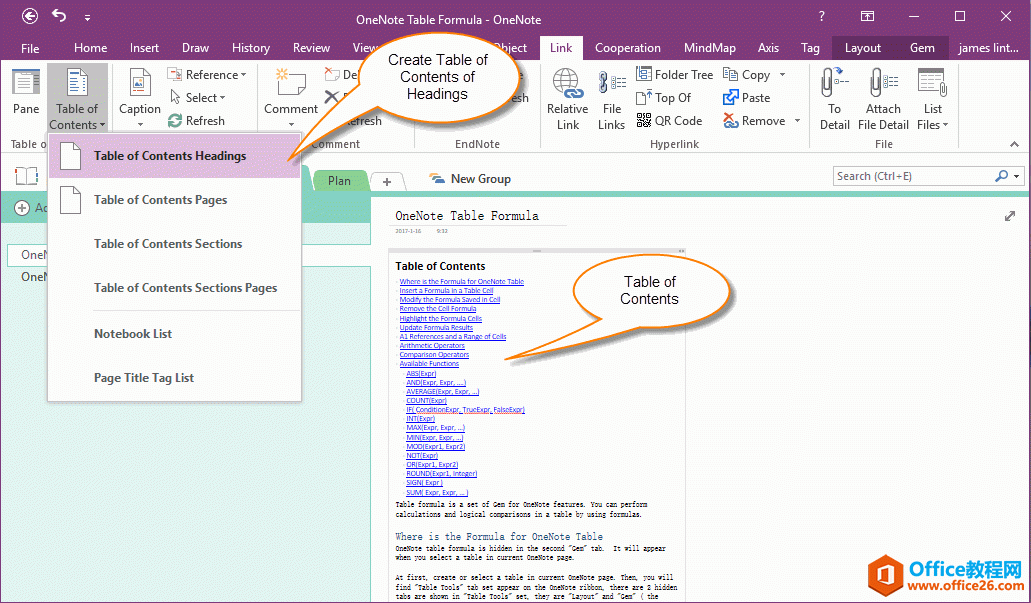The height and width of the screenshot is (603, 1031).
Task: Switch to the MindMap ribbon tab
Action: coord(709,48)
